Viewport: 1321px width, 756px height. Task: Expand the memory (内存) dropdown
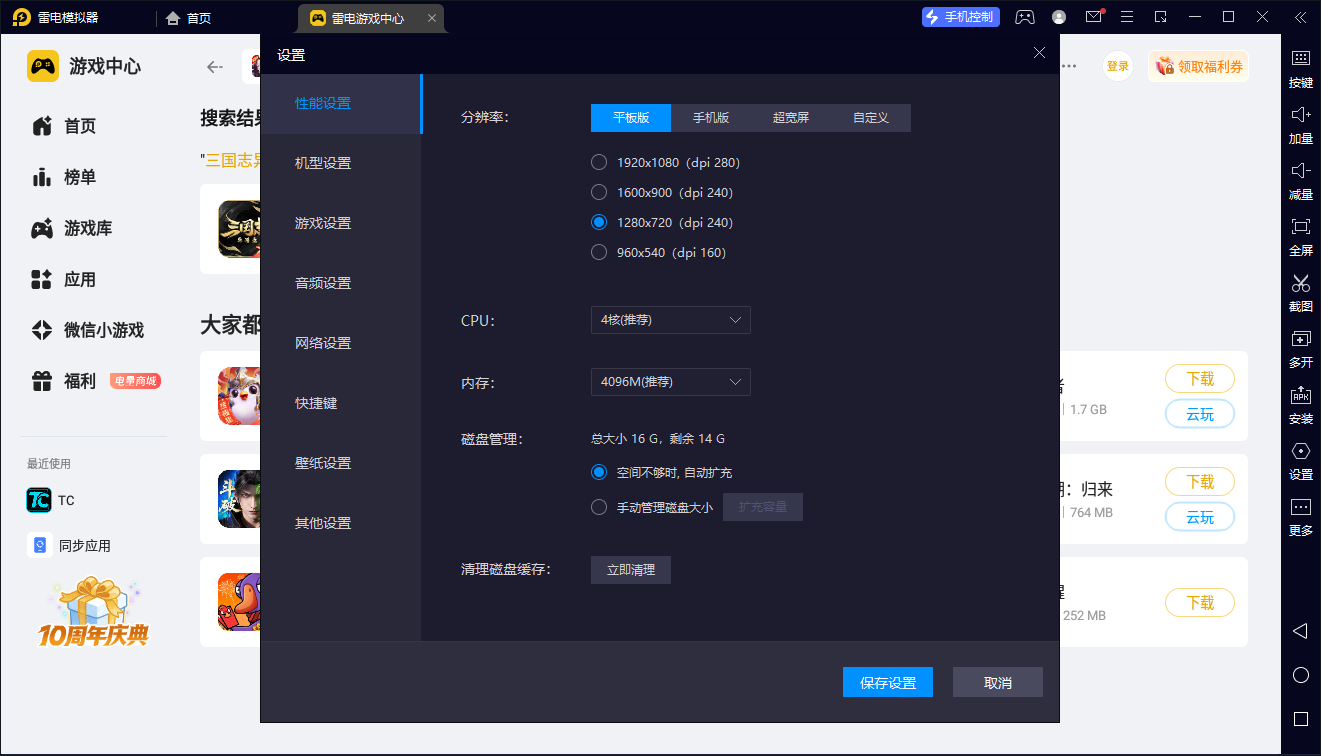coord(670,382)
